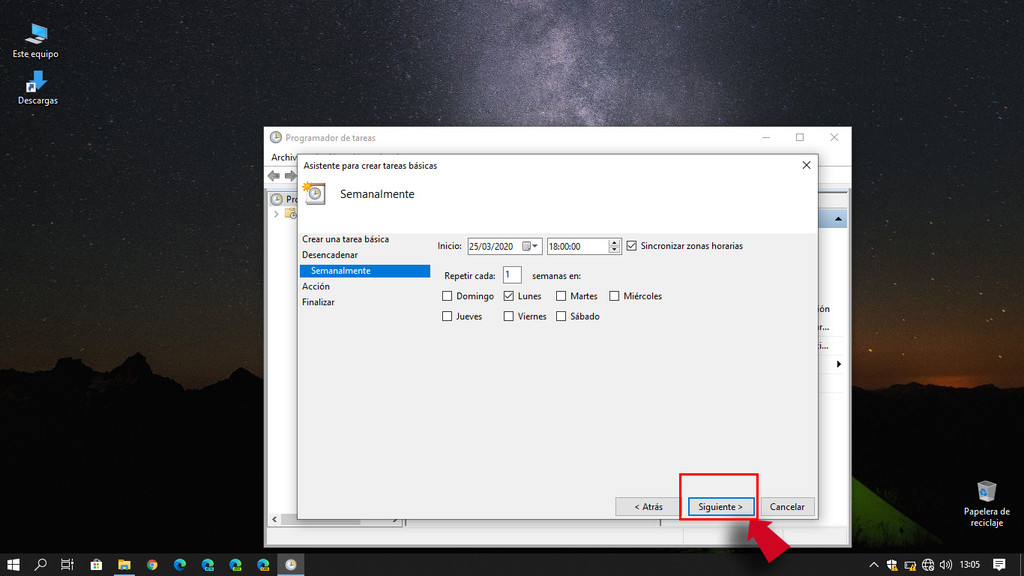The height and width of the screenshot is (576, 1024).
Task: Click the Semanalmente wizard calendar icon
Action: click(x=315, y=194)
